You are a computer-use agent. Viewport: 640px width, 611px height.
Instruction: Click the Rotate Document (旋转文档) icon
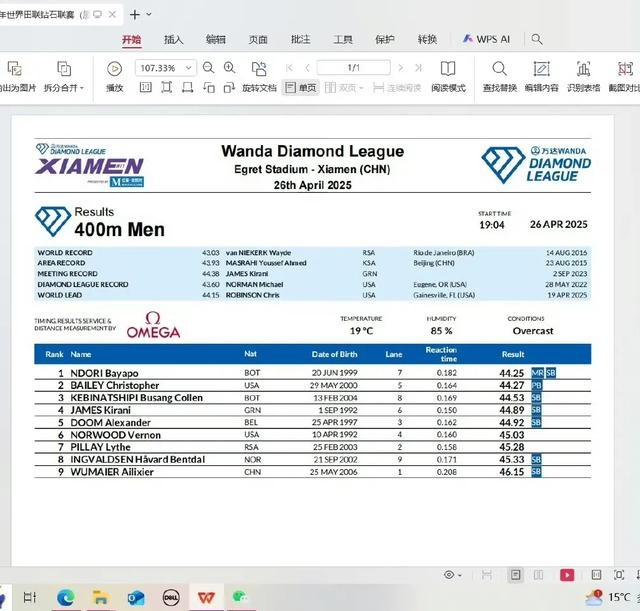[259, 69]
